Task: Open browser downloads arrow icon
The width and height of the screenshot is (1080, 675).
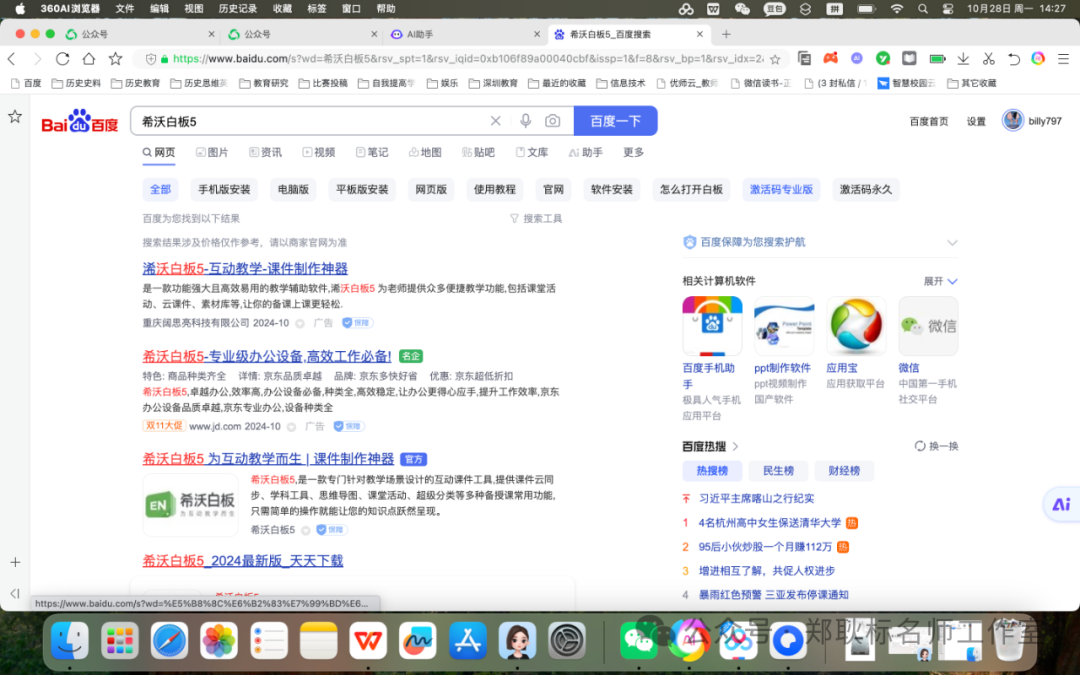Action: (x=963, y=59)
